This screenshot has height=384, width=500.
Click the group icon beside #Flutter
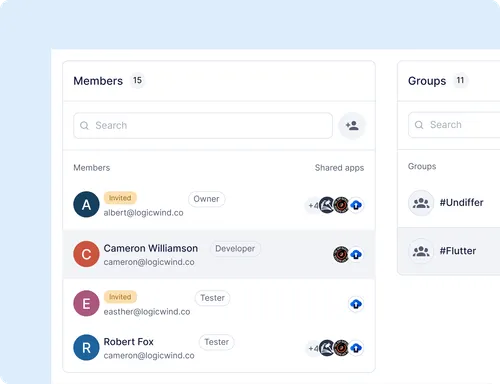pyautogui.click(x=421, y=251)
